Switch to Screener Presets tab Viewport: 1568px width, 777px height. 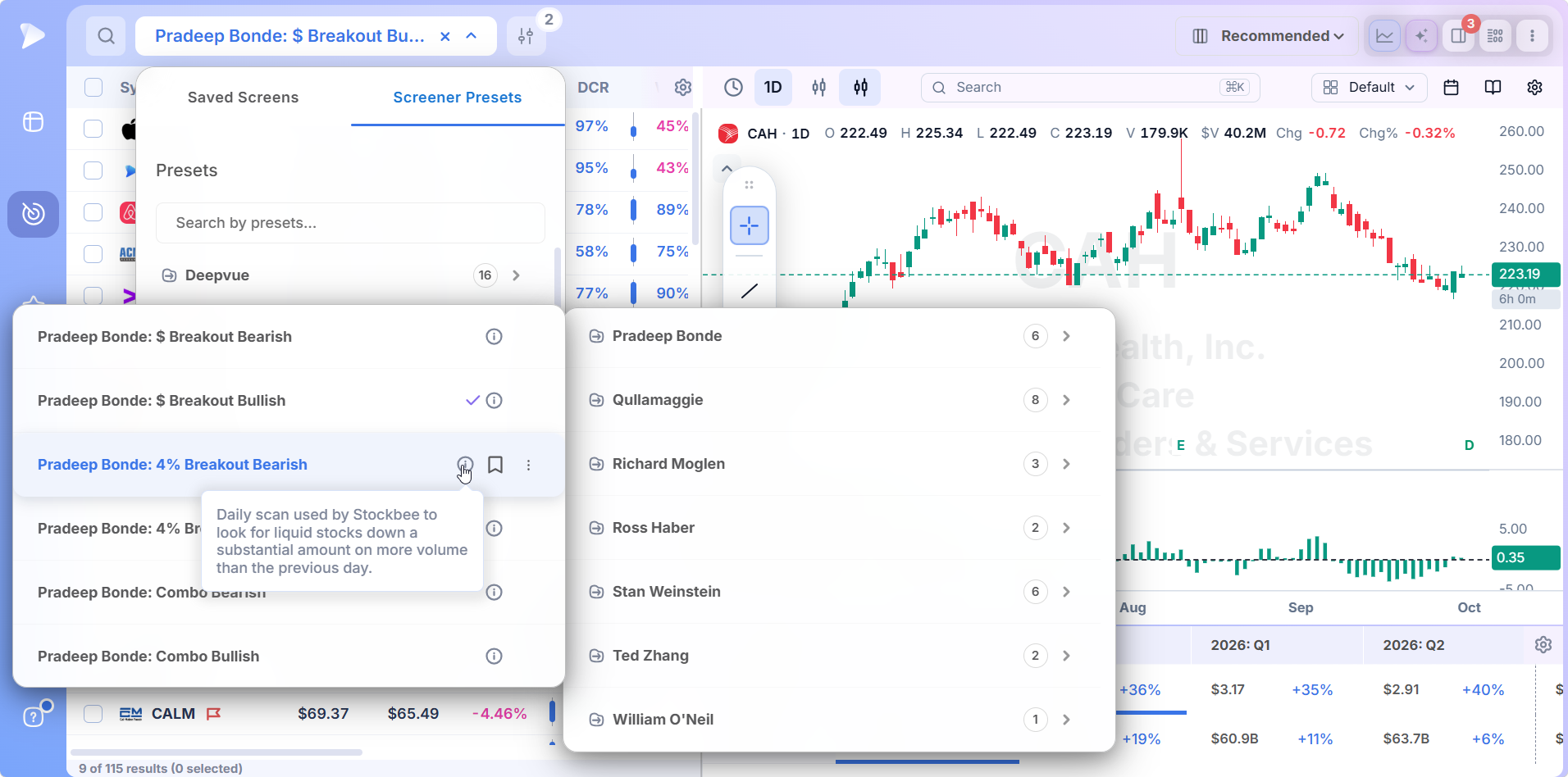pyautogui.click(x=457, y=98)
